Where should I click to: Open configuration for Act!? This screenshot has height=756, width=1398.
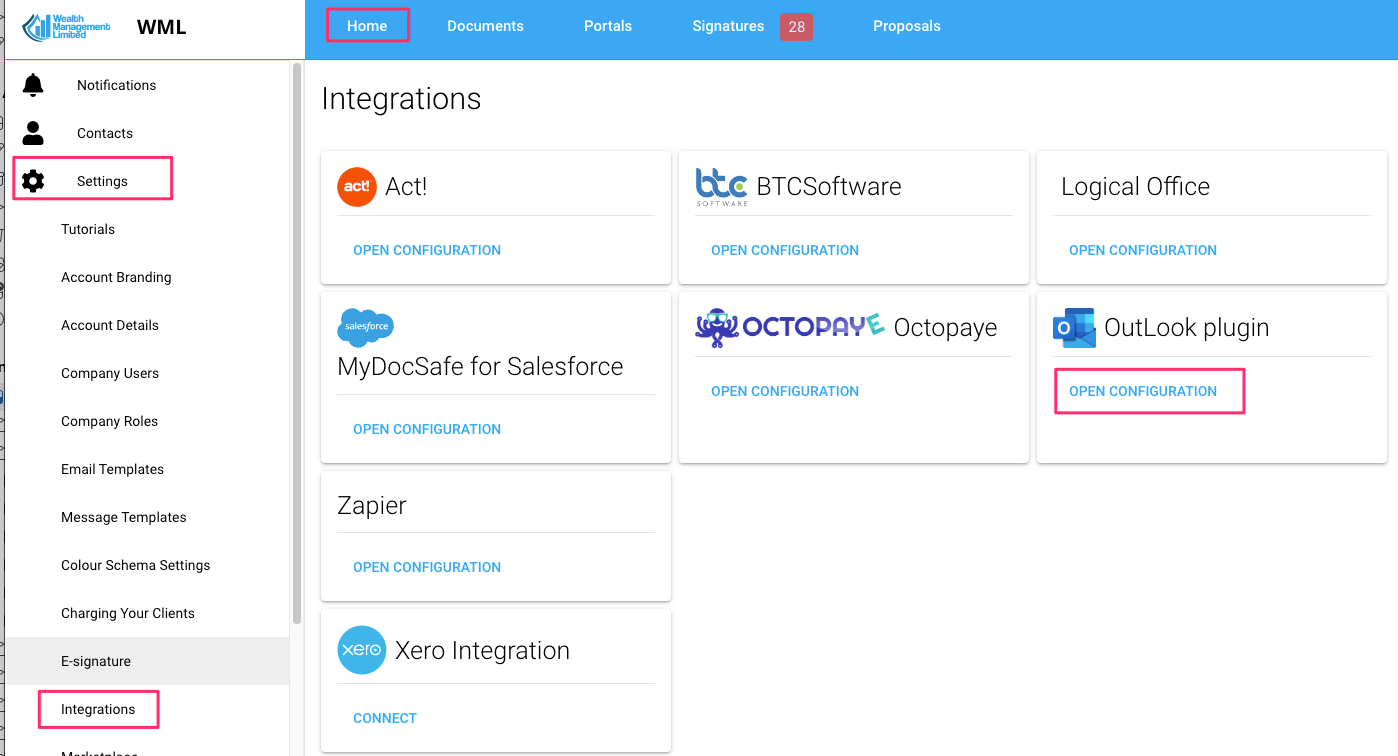pyautogui.click(x=427, y=250)
